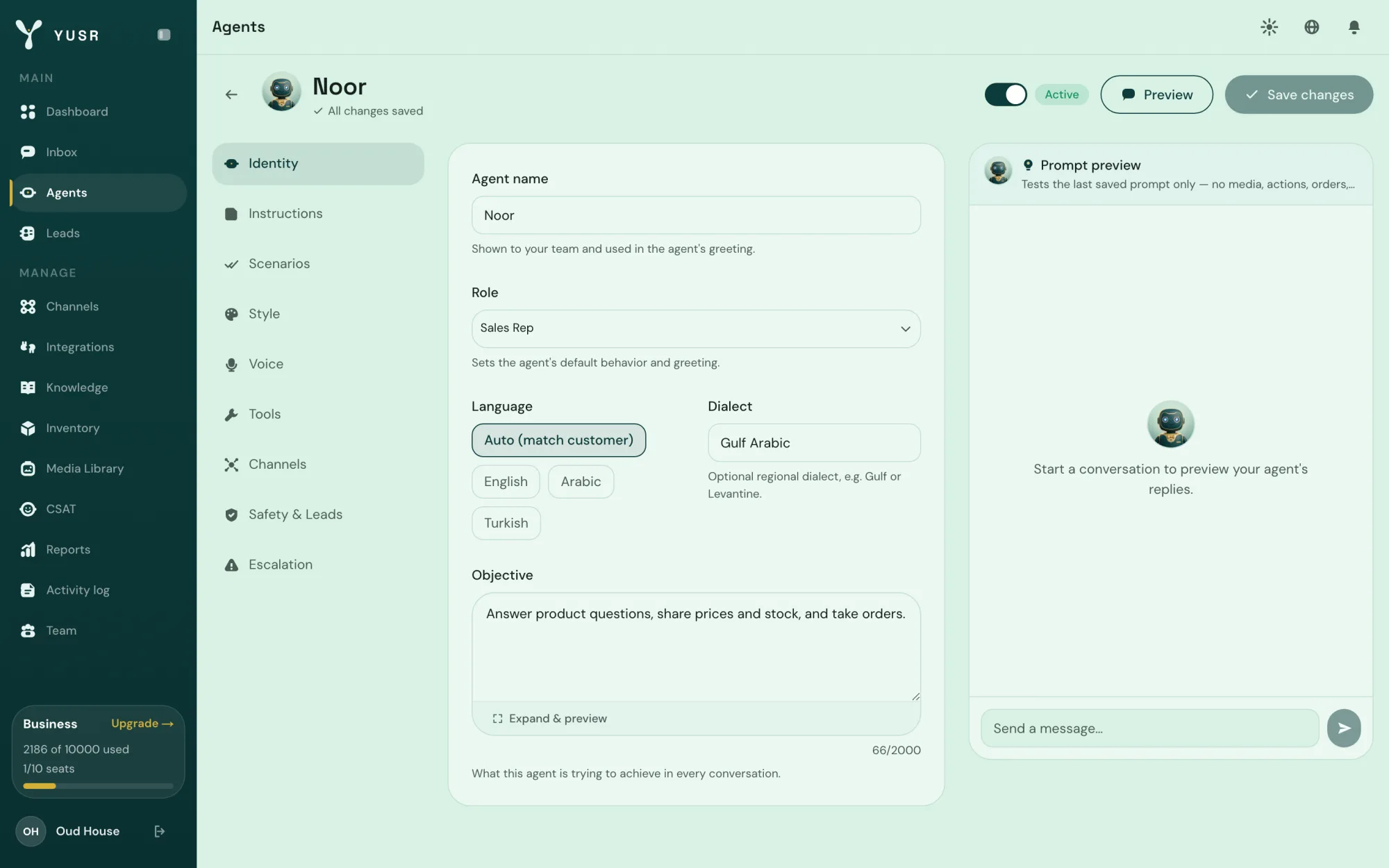
Task: Click the Send a message field
Action: pyautogui.click(x=1149, y=728)
